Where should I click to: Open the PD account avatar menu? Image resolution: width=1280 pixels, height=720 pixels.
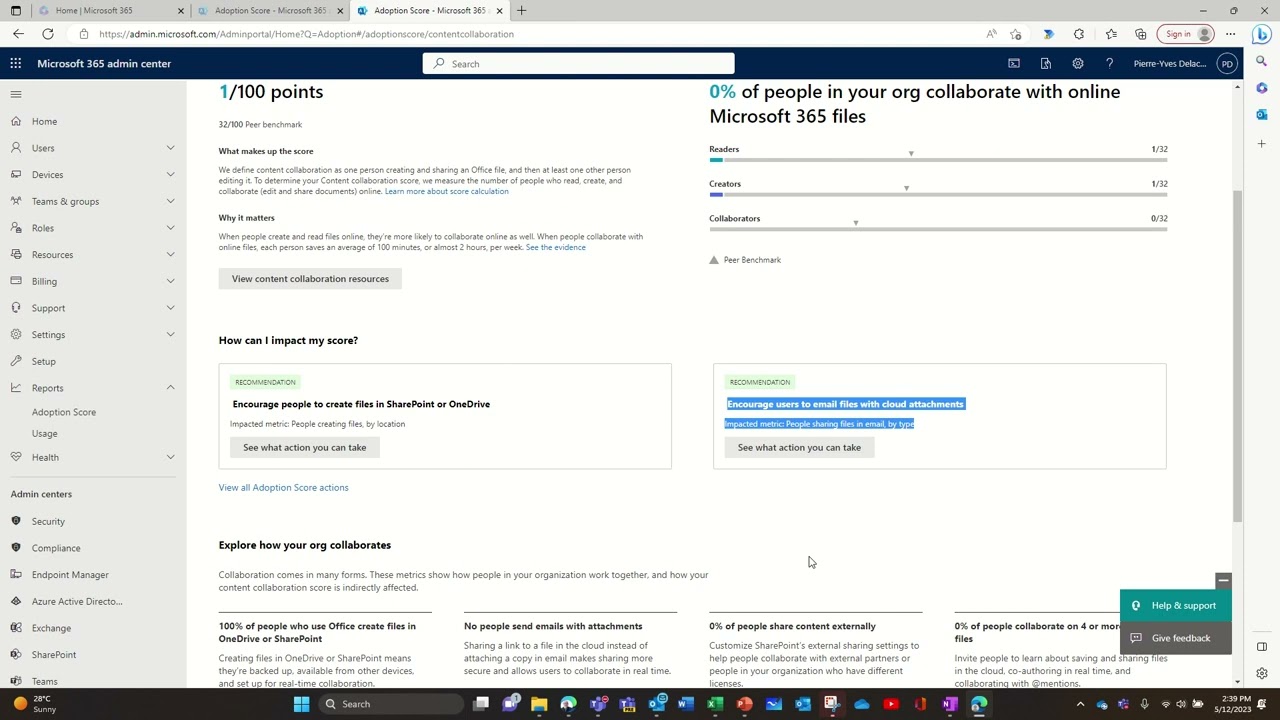point(1227,63)
